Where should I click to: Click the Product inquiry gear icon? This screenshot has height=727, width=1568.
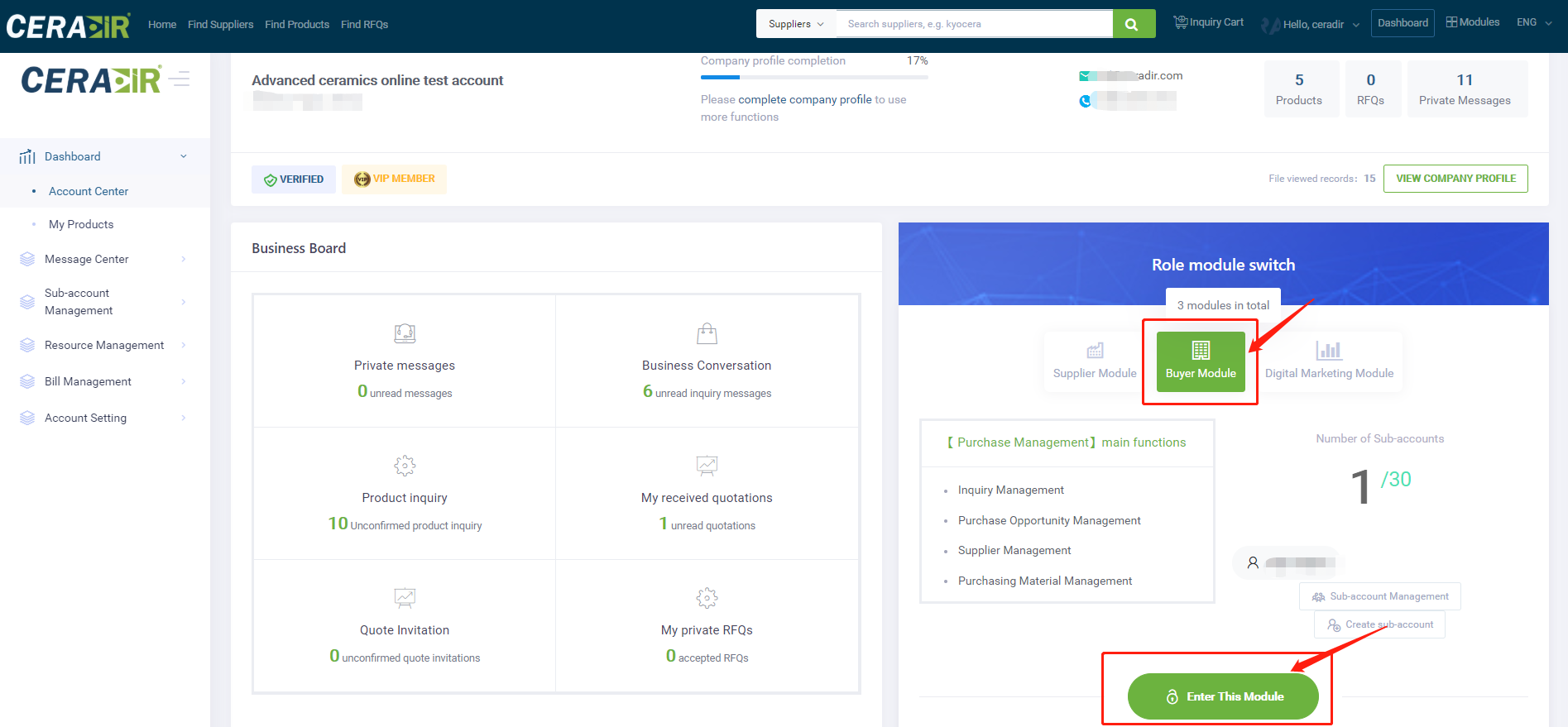pos(405,466)
